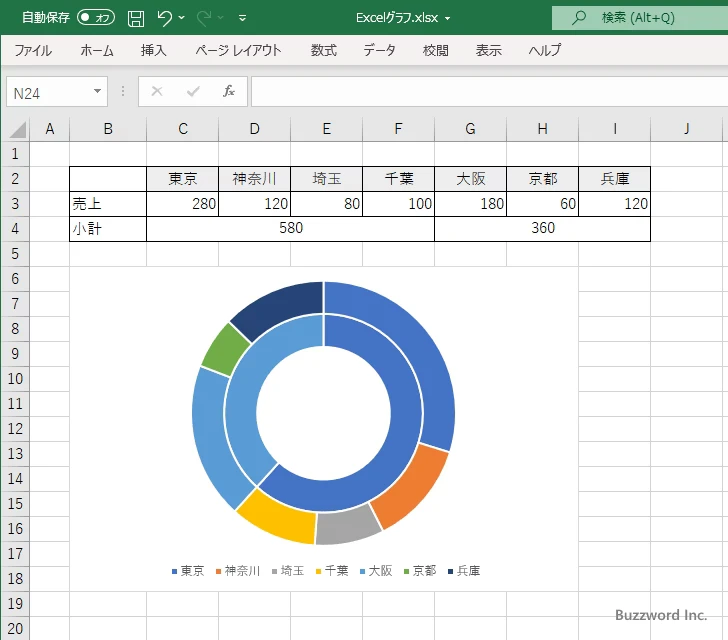Click the 神奈川 header cell
The width and height of the screenshot is (728, 640).
254,179
